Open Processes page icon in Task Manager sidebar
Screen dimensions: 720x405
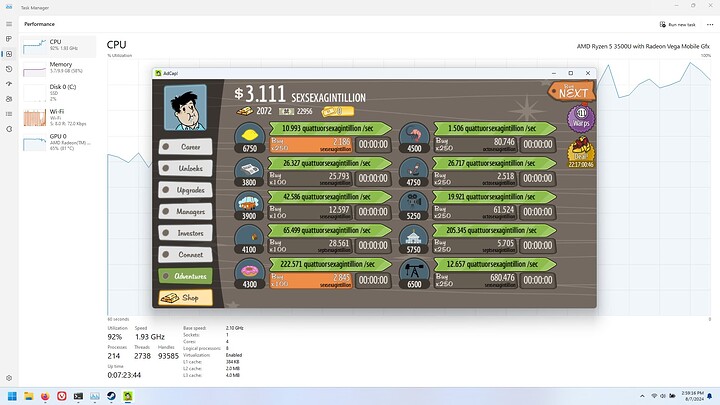coord(9,39)
